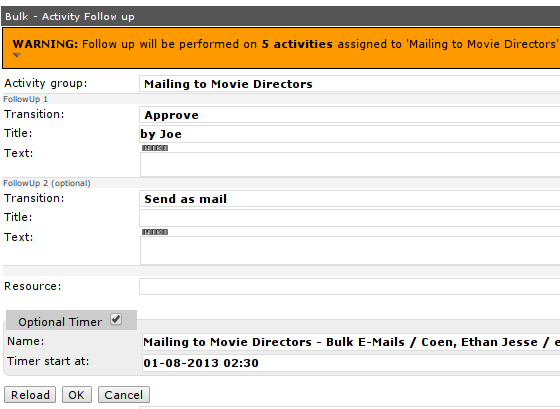Open FollowUp 2 text editor toolbar grip
The width and height of the screenshot is (560, 409).
pos(155,232)
